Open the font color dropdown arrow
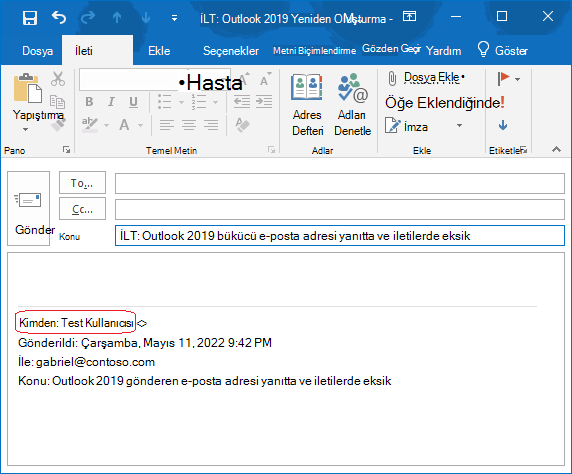Screen dimensions: 572x474 coord(140,125)
